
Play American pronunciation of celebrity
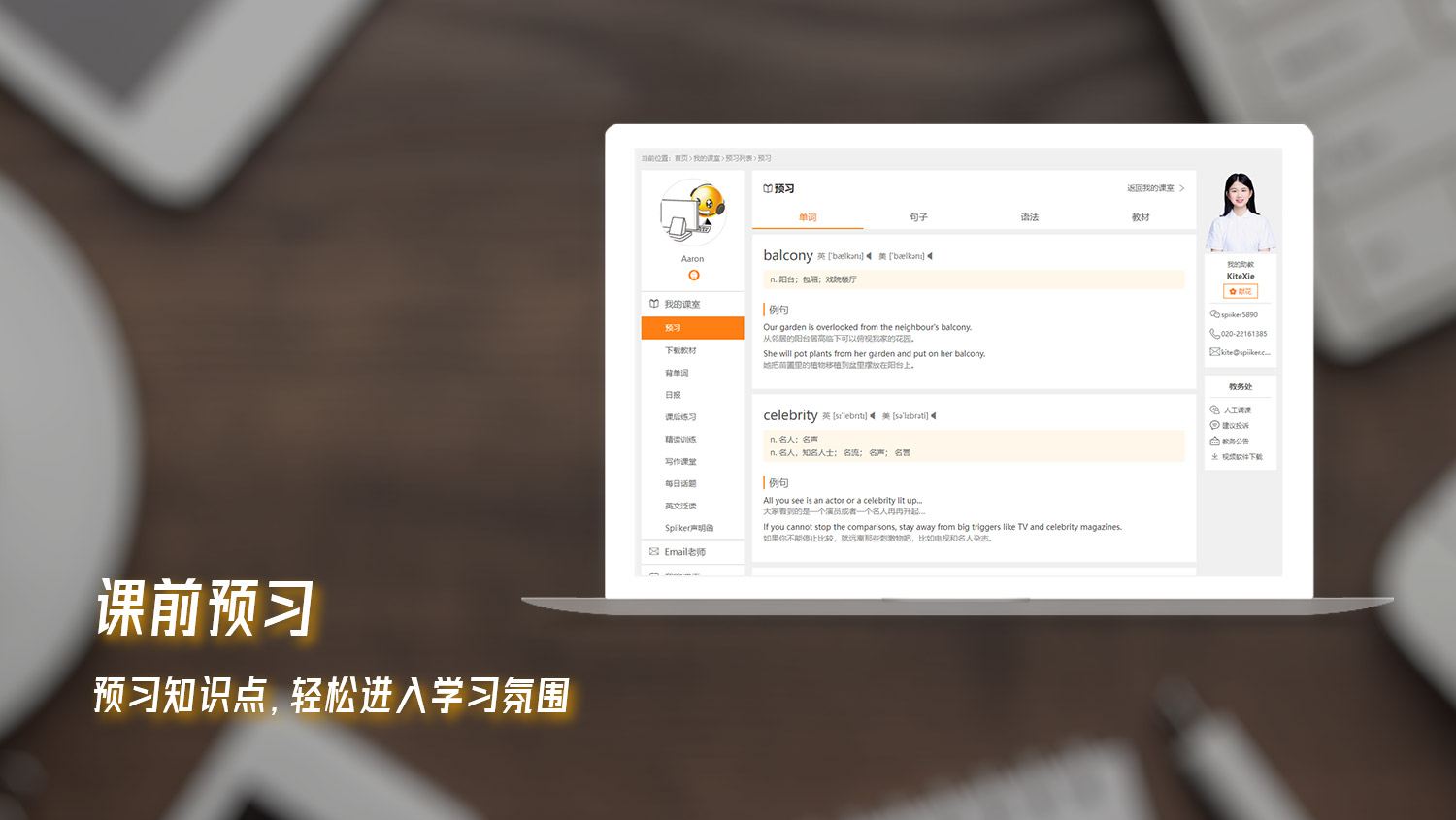[934, 416]
